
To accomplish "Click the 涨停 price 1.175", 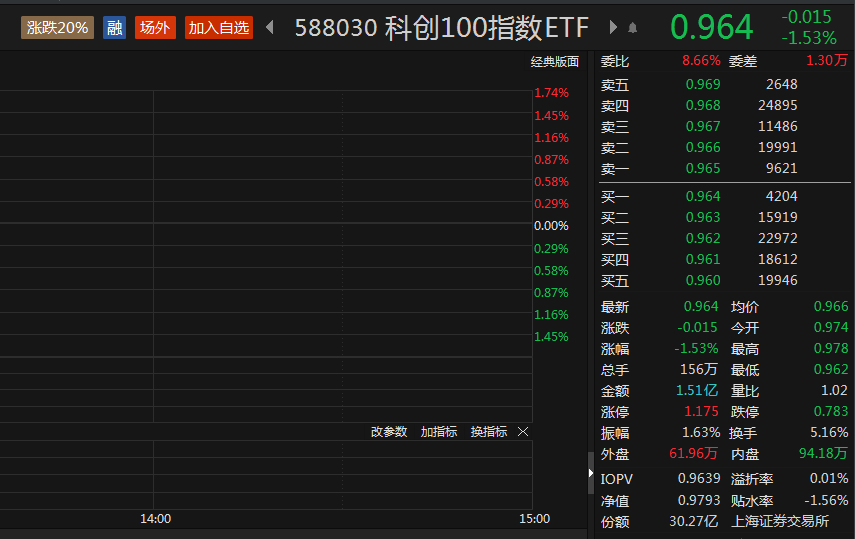I will pos(701,411).
